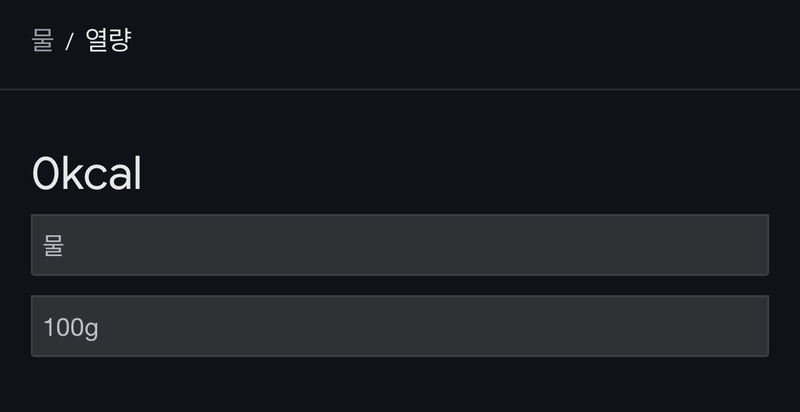Viewport: 800px width, 412px height.
Task: Click the "/" breadcrumb separator
Action: [x=69, y=41]
